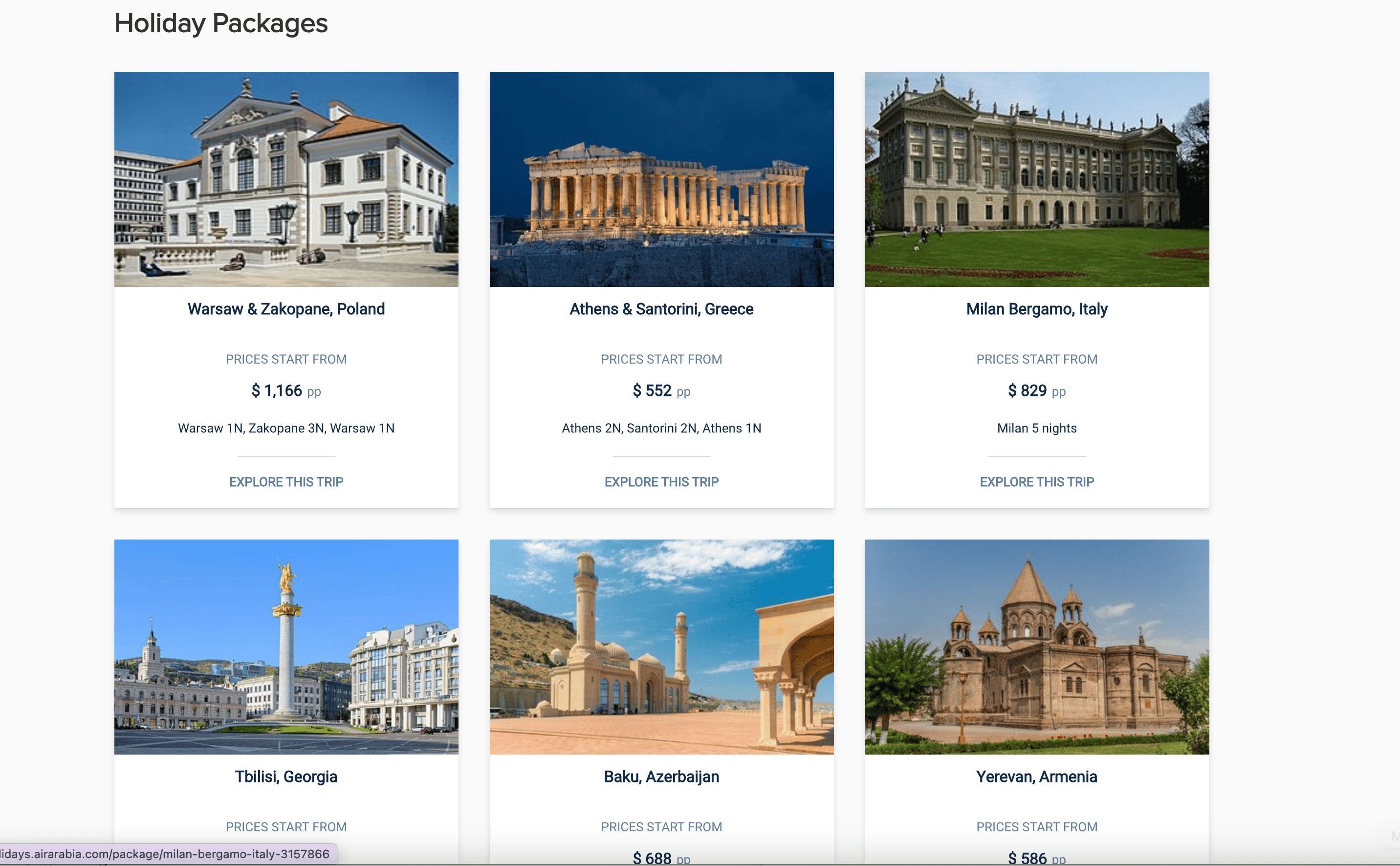The image size is (1400, 866).
Task: Click the $ 552 pp Athens price
Action: pos(661,390)
